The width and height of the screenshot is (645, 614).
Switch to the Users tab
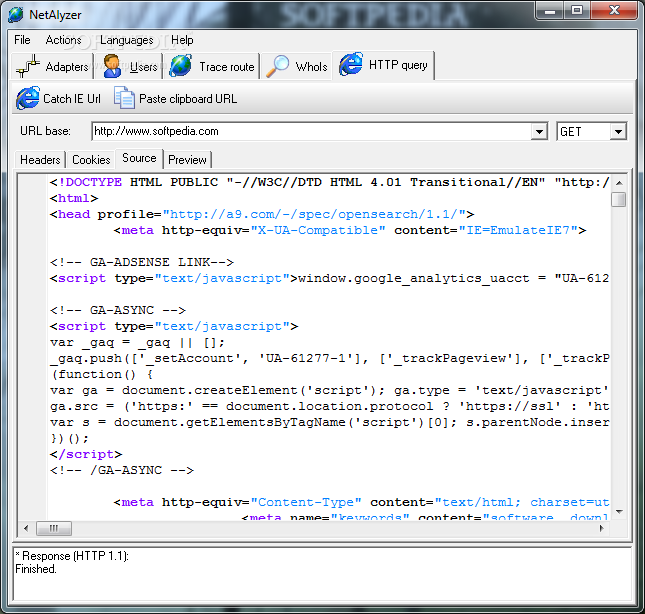pos(129,66)
